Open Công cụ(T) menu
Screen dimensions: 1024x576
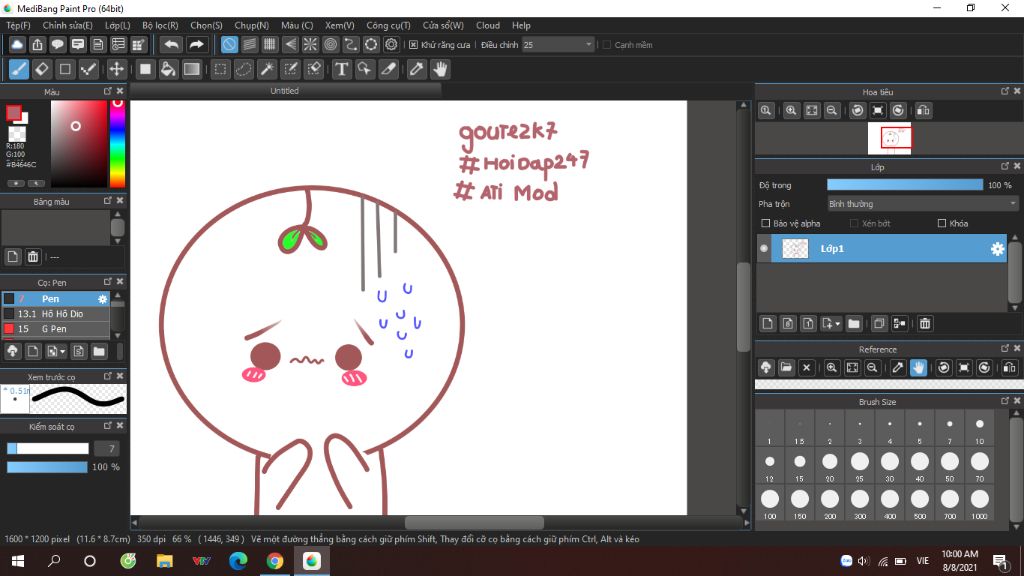click(x=389, y=25)
